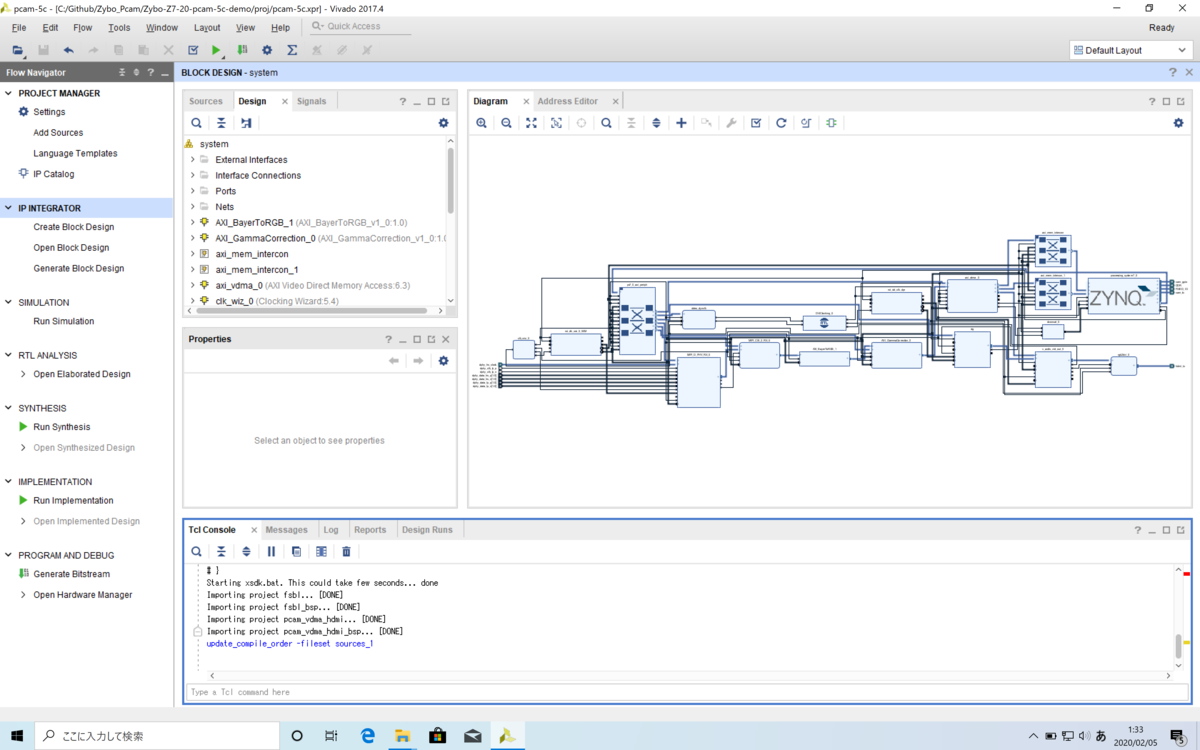The image size is (1200, 750).
Task: Click the Tcl Console vertical scrollbar
Action: 1178,645
